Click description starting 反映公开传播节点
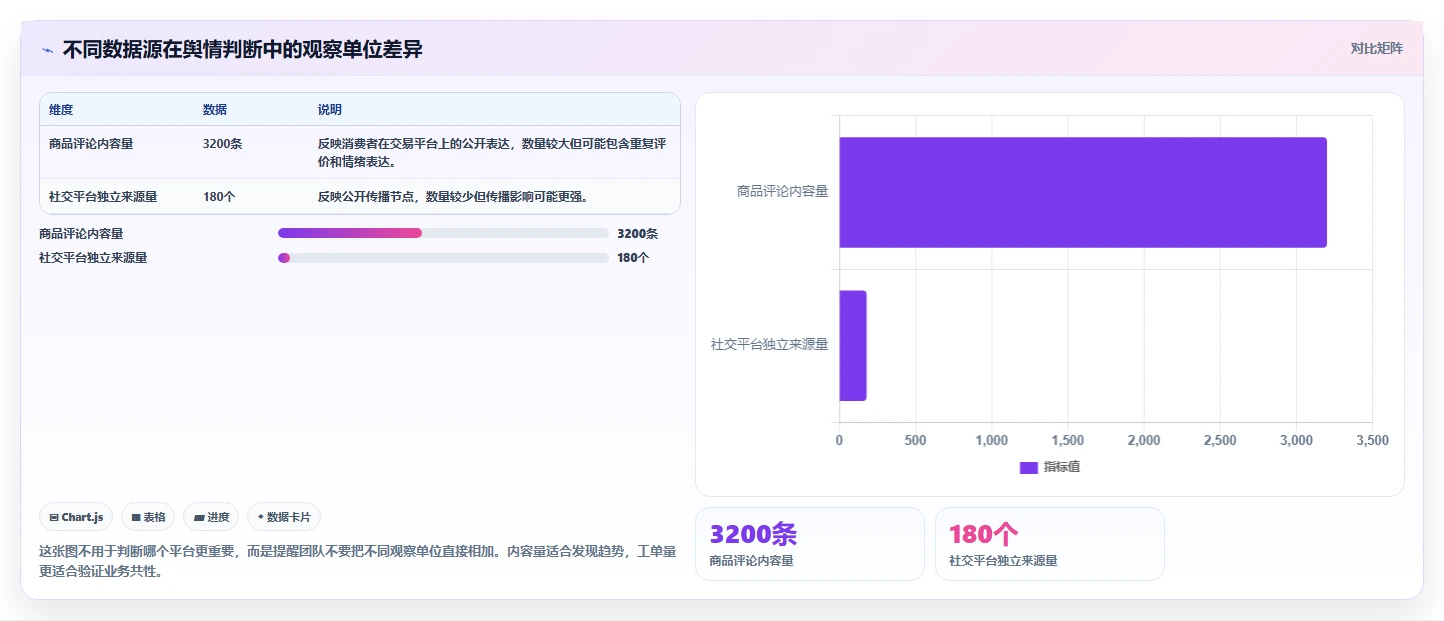The image size is (1444, 621). tap(453, 197)
